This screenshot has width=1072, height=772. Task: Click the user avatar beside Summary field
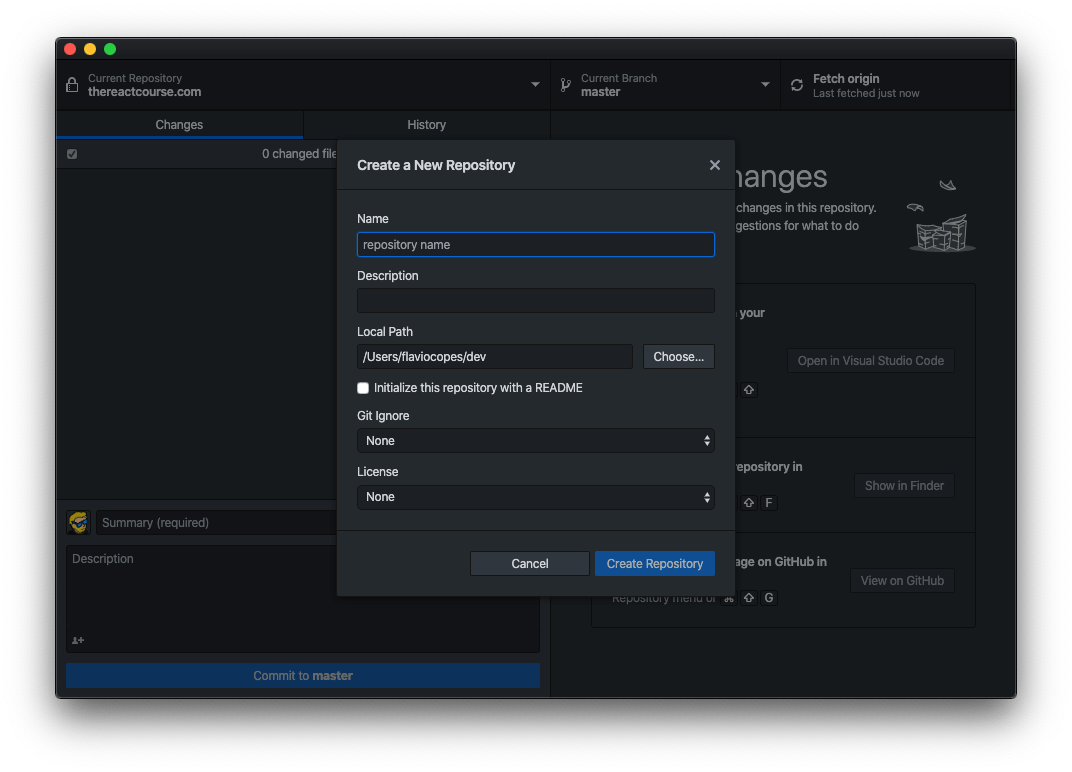point(78,522)
